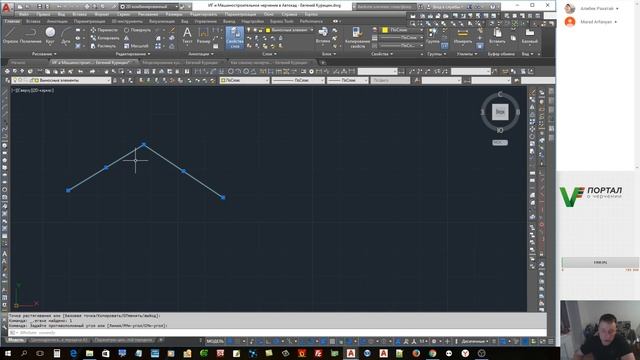Image resolution: width=640 pixels, height=360 pixels.
Task: Open Chrome from taskbar
Action: 432,353
